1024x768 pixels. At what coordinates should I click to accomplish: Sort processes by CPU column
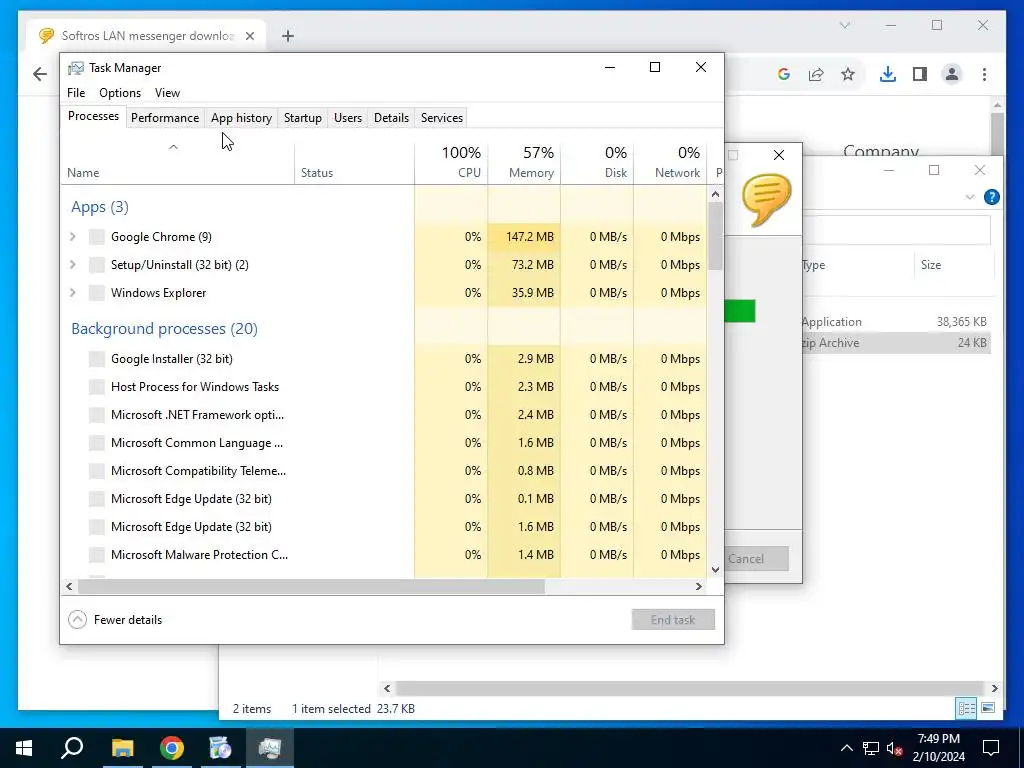tap(451, 162)
